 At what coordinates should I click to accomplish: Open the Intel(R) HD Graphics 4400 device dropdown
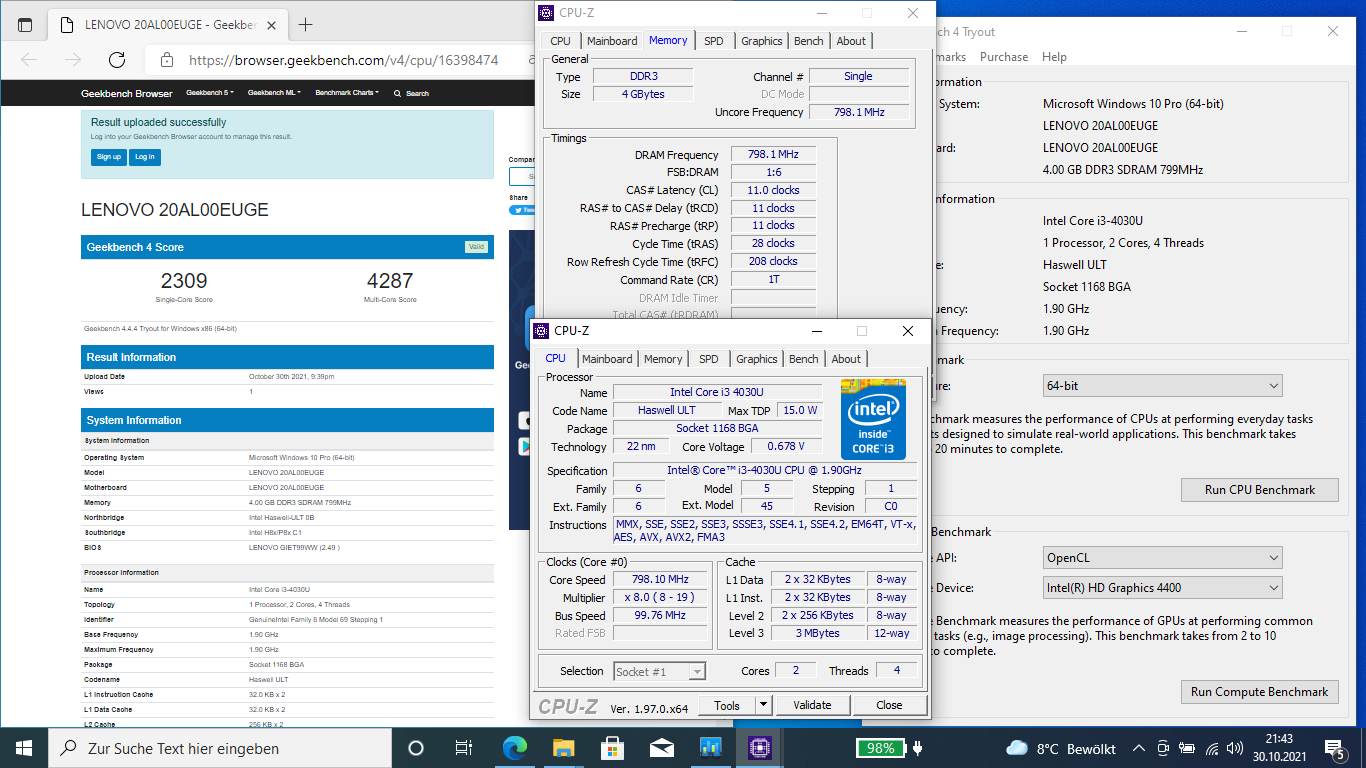coord(1162,588)
